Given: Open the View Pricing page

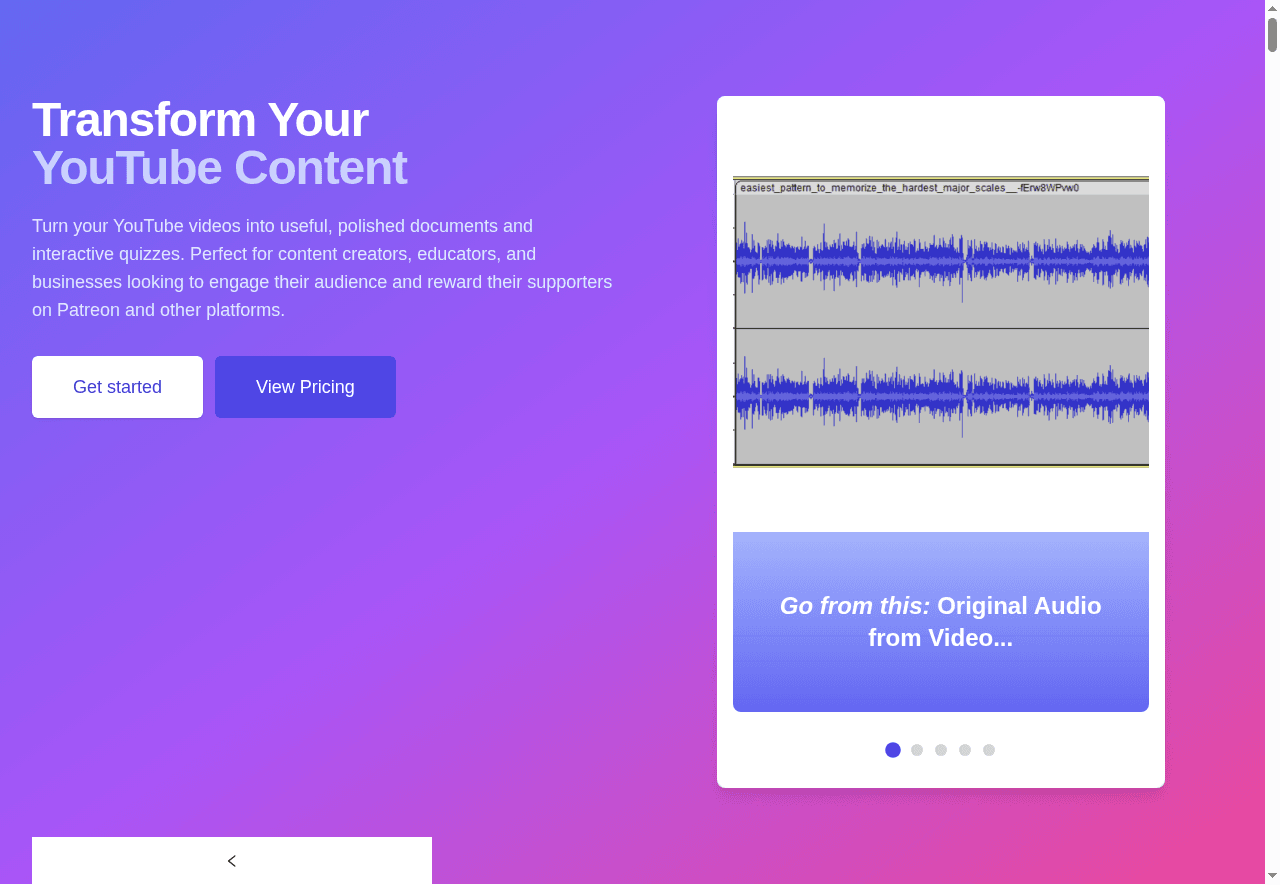Looking at the screenshot, I should coord(305,387).
